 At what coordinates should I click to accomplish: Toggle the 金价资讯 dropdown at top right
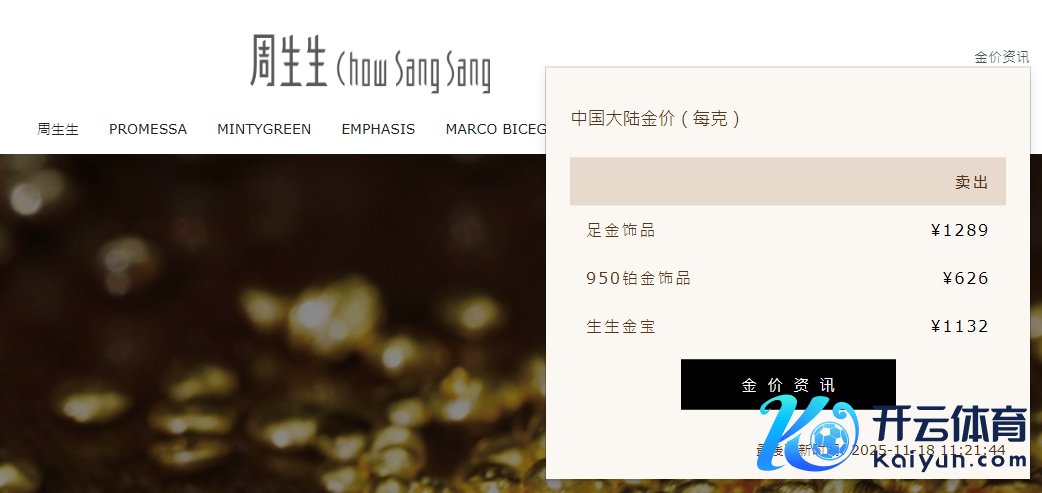[1001, 57]
